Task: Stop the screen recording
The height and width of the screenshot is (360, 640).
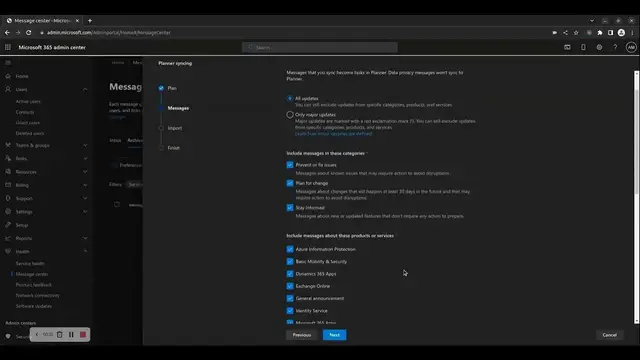Action: 83,335
